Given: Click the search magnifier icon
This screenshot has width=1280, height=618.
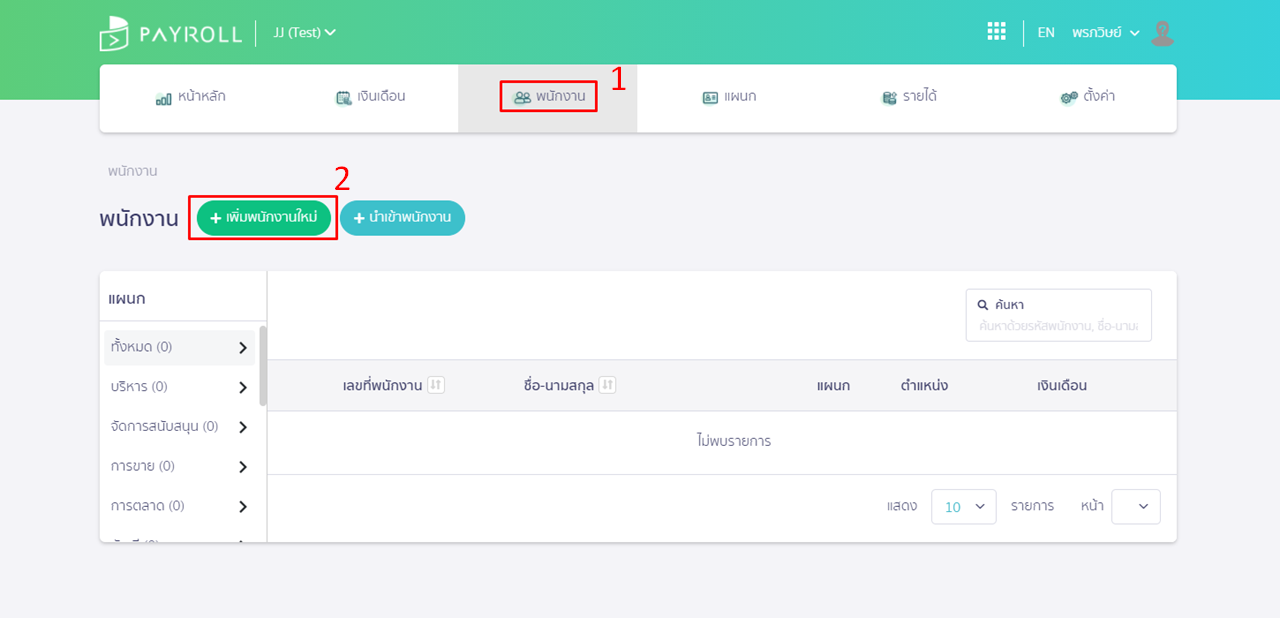Looking at the screenshot, I should click(x=983, y=305).
